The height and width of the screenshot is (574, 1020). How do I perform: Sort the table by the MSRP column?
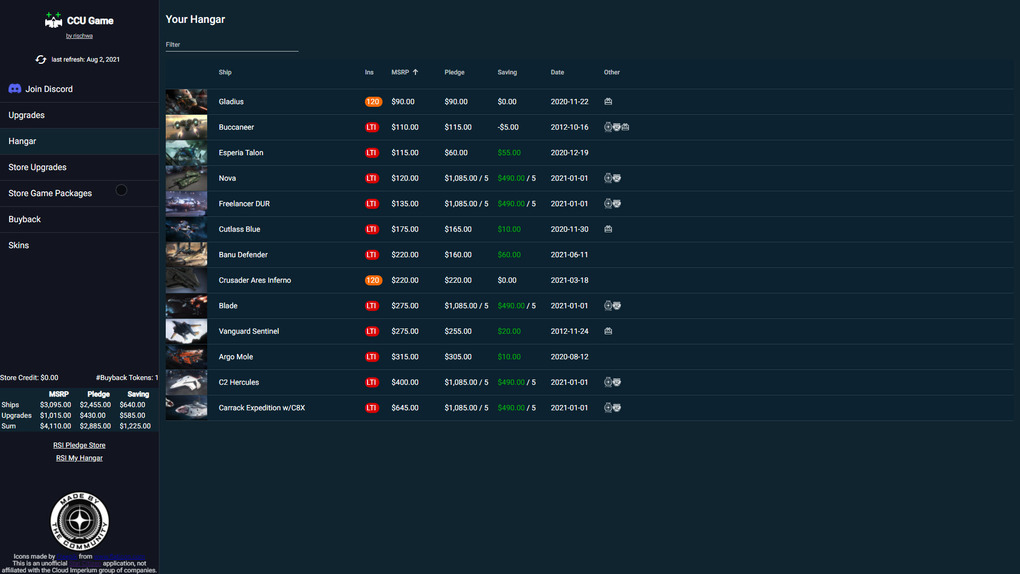(x=400, y=72)
